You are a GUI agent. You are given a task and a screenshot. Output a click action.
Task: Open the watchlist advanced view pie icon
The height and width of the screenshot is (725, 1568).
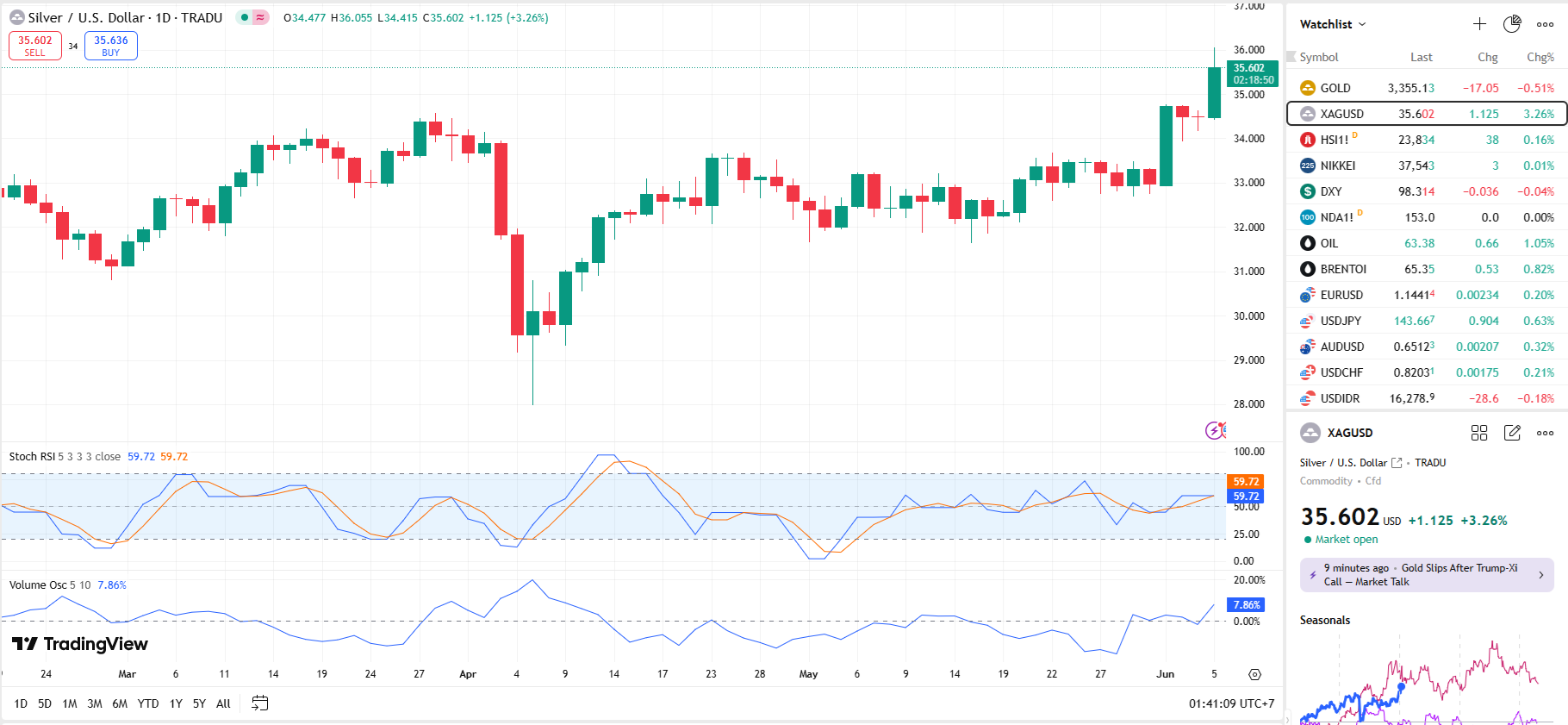1512,24
